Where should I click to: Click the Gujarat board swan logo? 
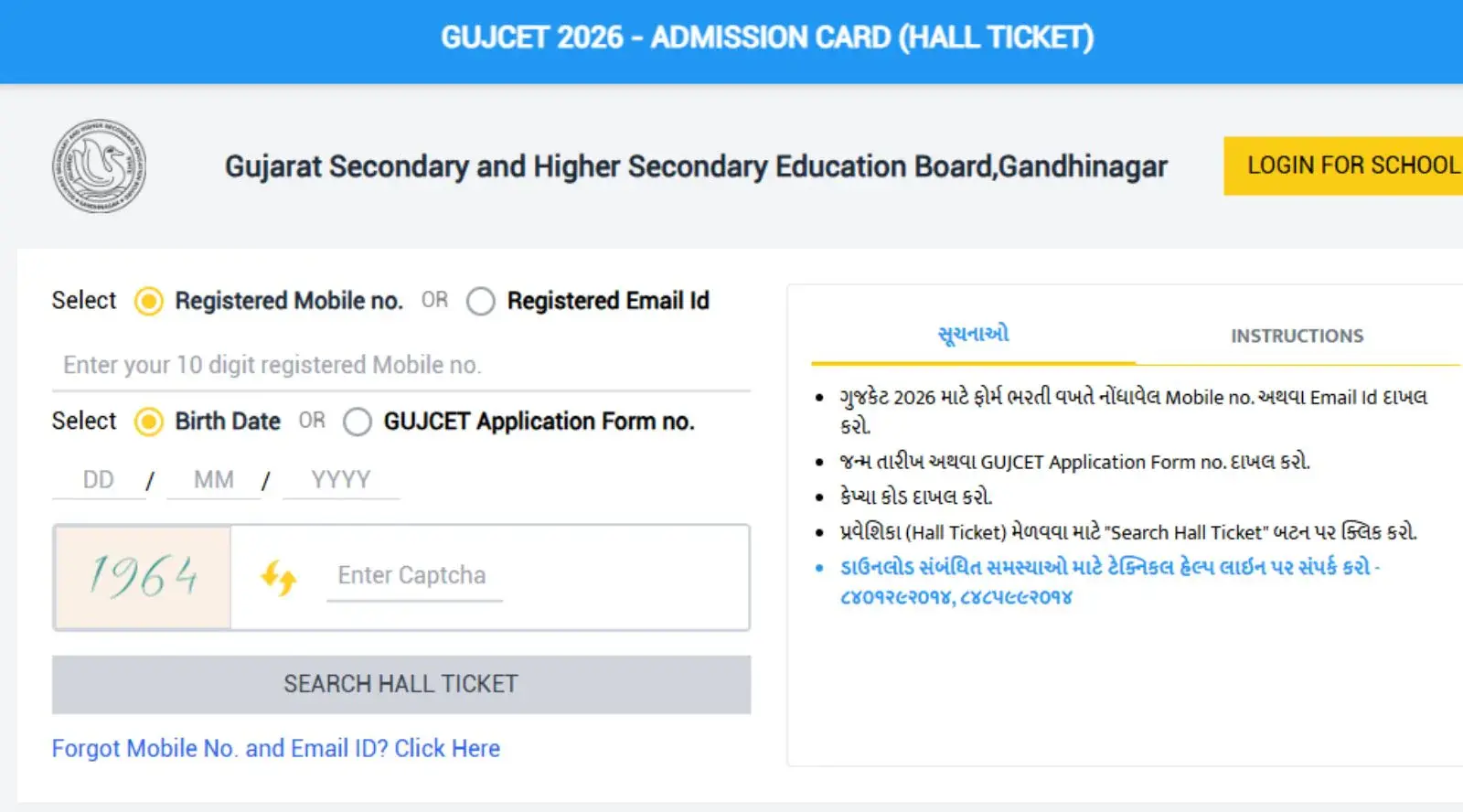point(99,166)
